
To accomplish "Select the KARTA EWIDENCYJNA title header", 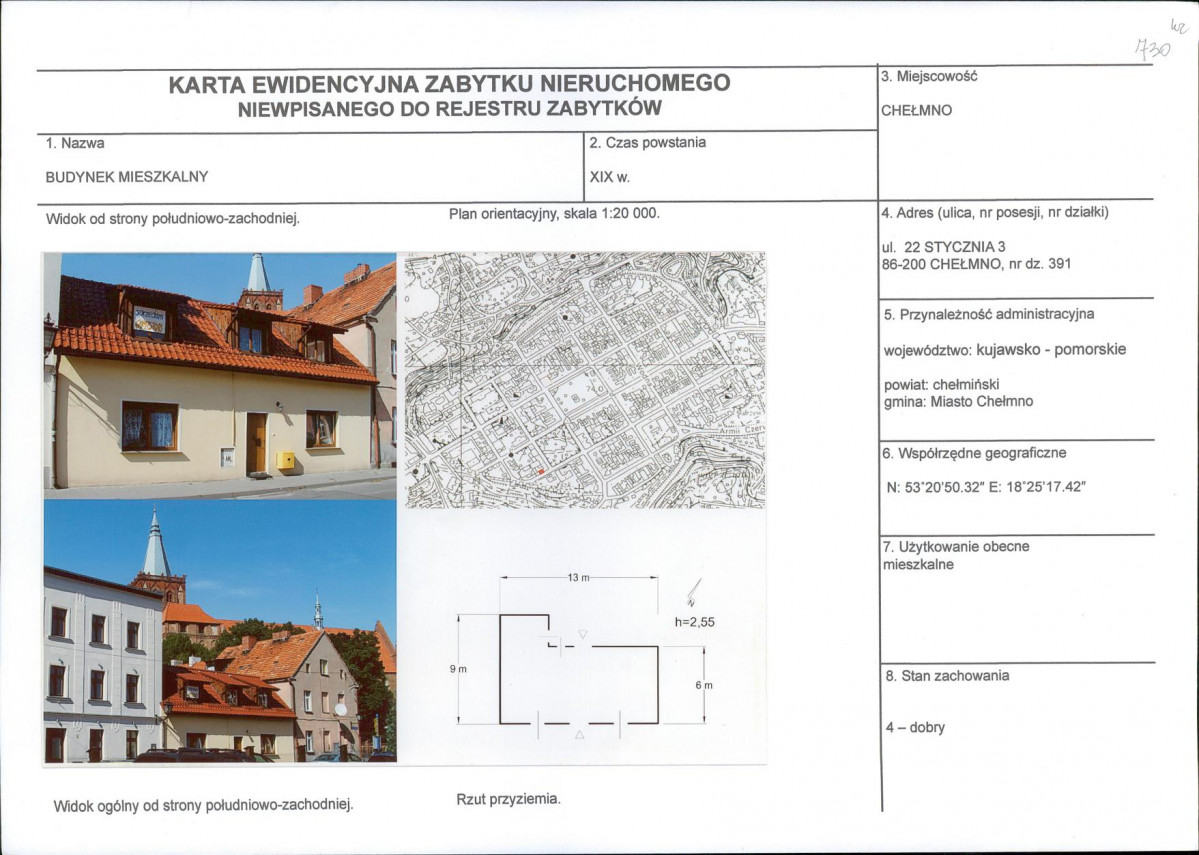I will [x=450, y=86].
